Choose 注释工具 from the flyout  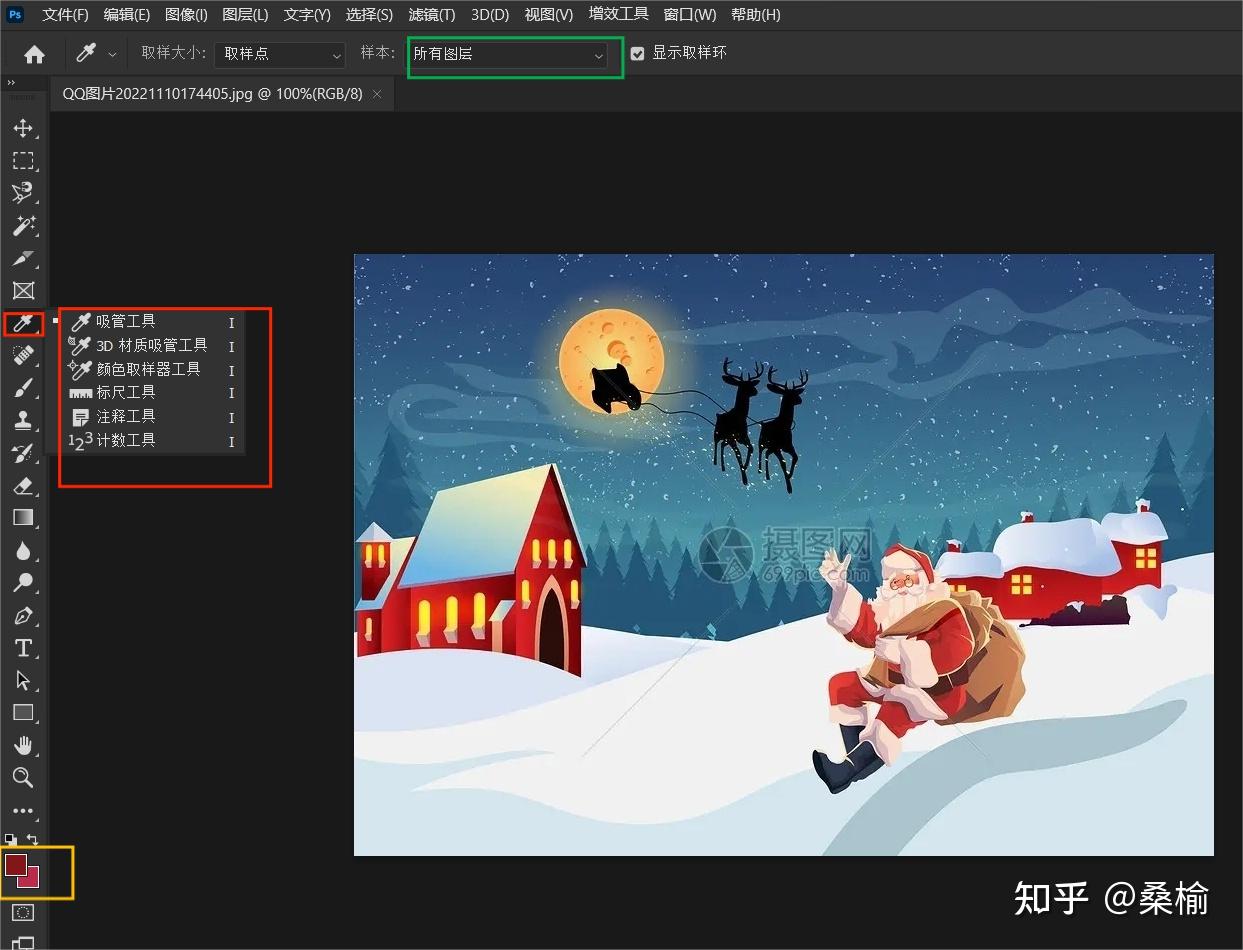(152, 416)
